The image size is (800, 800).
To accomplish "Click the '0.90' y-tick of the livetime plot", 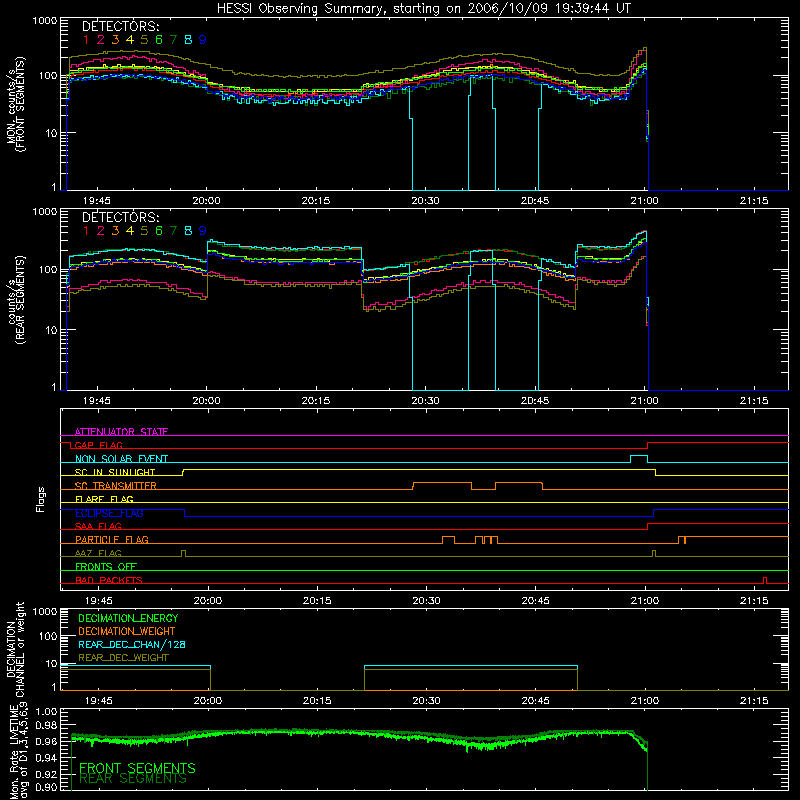I will (x=46, y=787).
